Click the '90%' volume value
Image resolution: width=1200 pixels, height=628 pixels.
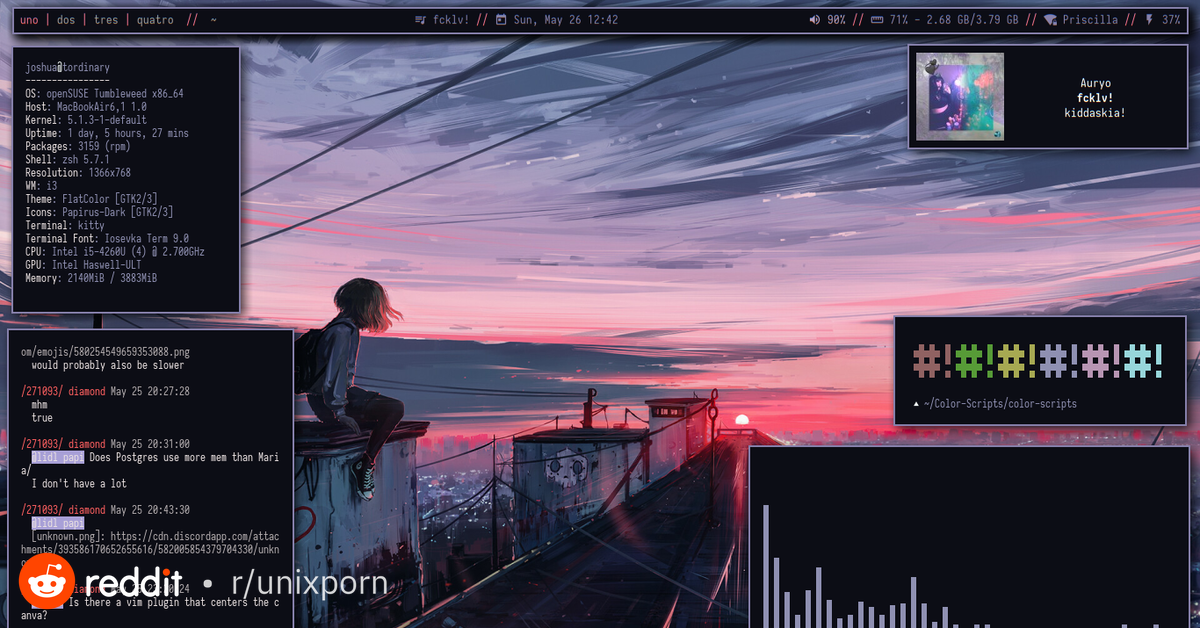pos(836,20)
